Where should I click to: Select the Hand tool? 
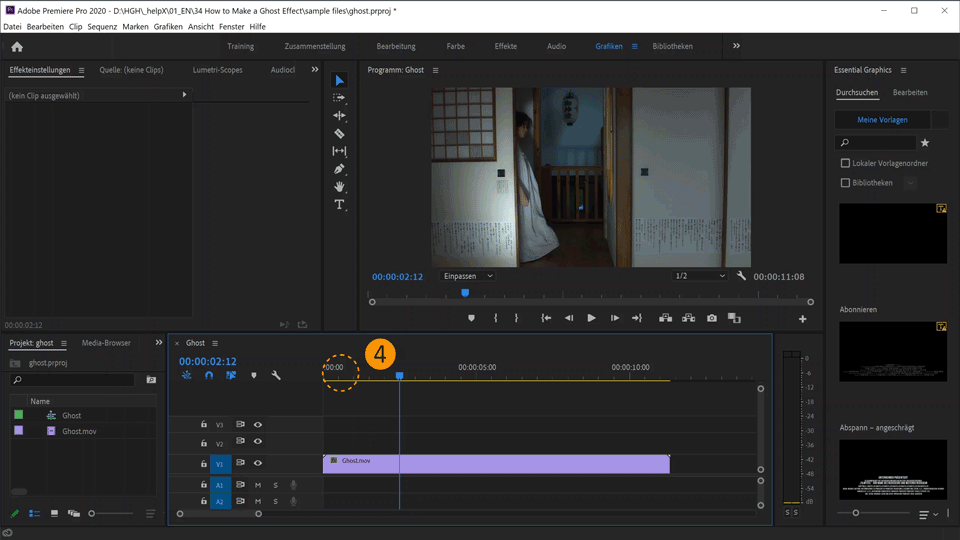coord(339,187)
